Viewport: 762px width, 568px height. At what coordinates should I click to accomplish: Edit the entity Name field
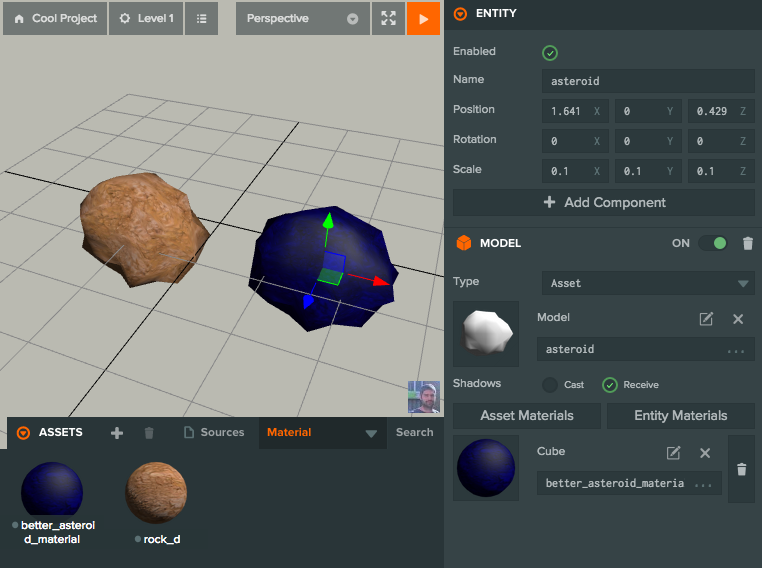648,81
